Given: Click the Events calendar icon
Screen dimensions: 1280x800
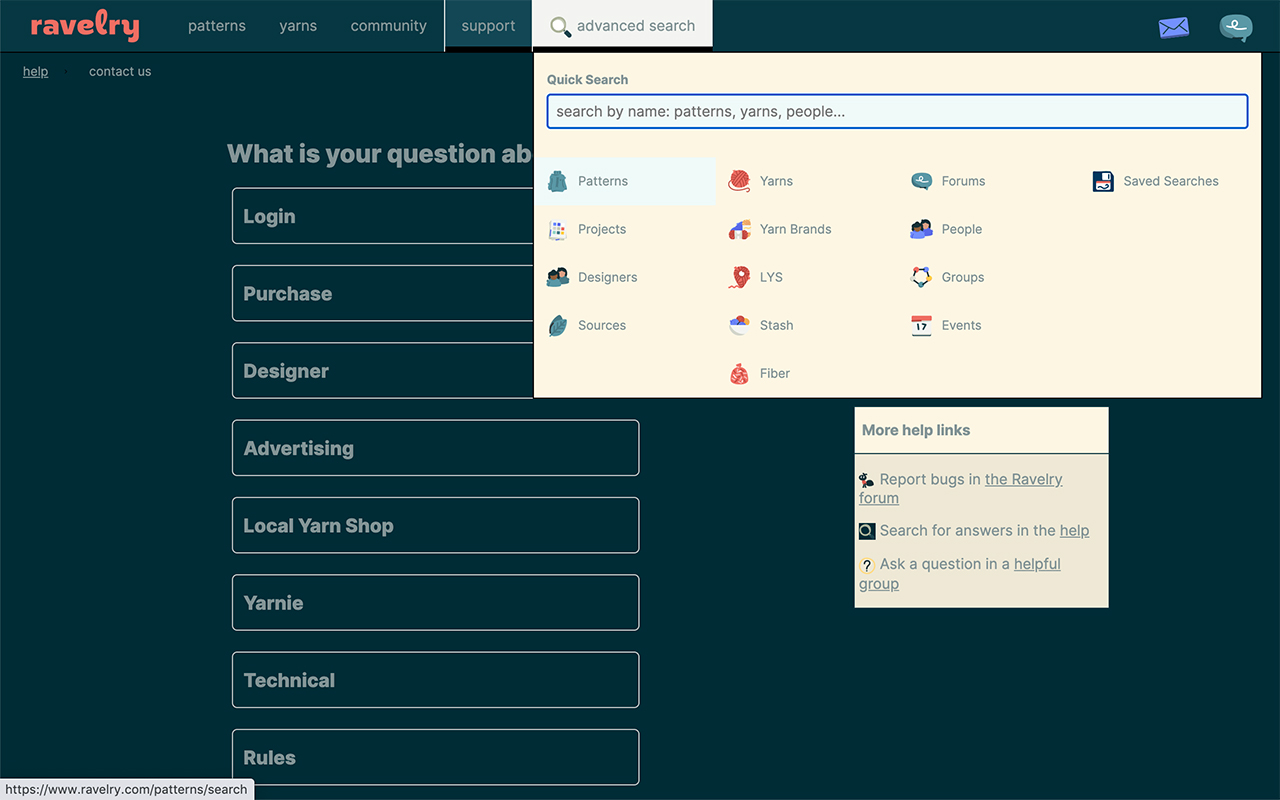Looking at the screenshot, I should 921,325.
